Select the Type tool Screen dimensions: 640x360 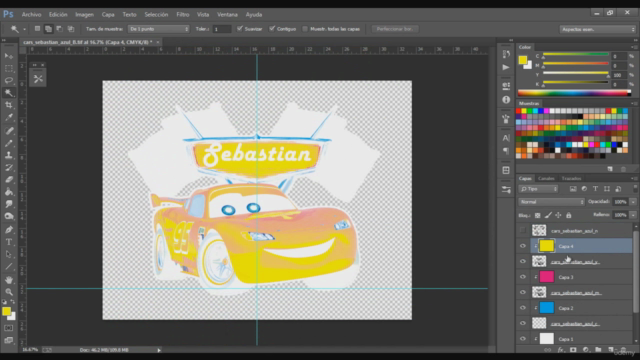(x=9, y=242)
